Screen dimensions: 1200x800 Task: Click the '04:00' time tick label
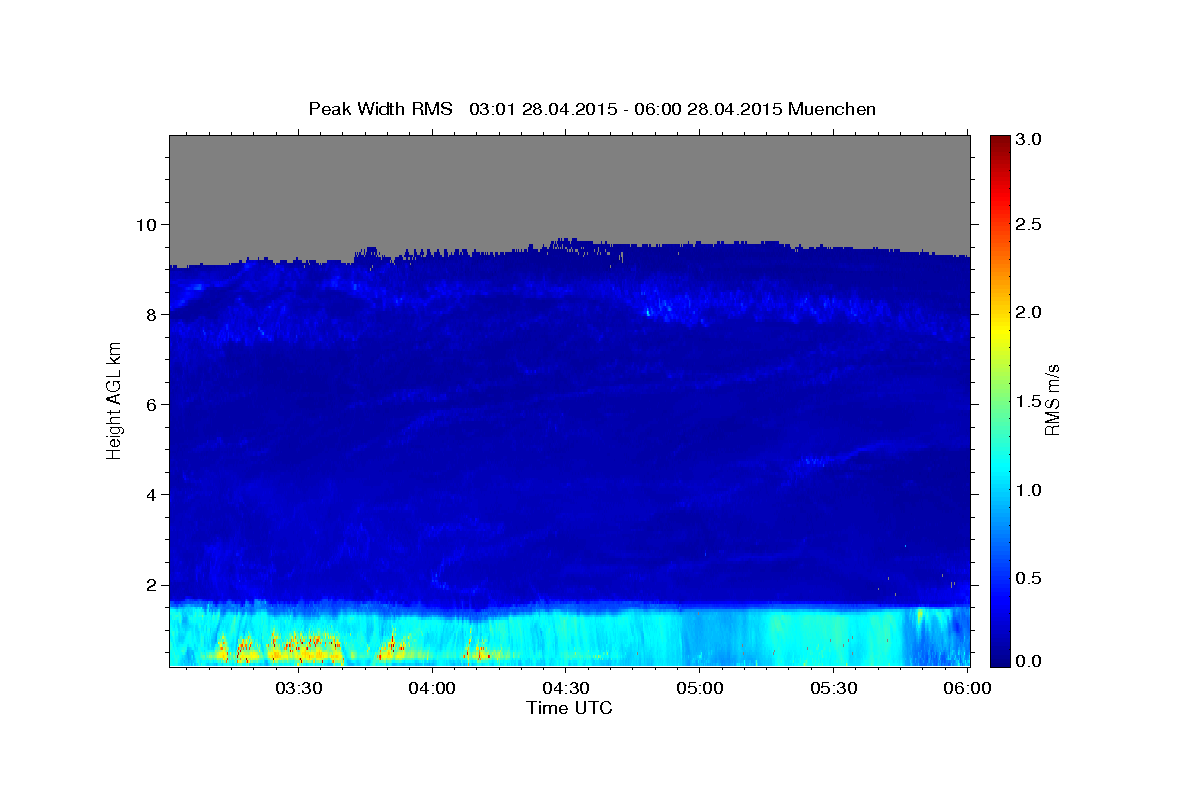(432, 689)
